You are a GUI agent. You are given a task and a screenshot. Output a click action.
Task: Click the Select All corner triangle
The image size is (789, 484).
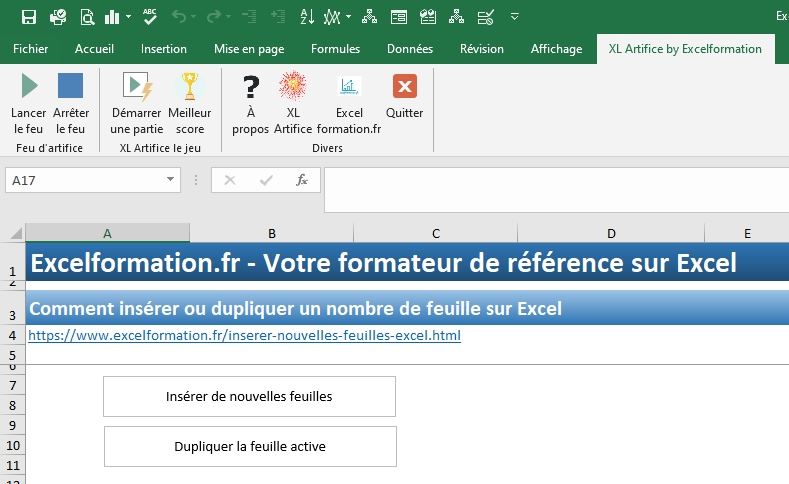pyautogui.click(x=16, y=233)
